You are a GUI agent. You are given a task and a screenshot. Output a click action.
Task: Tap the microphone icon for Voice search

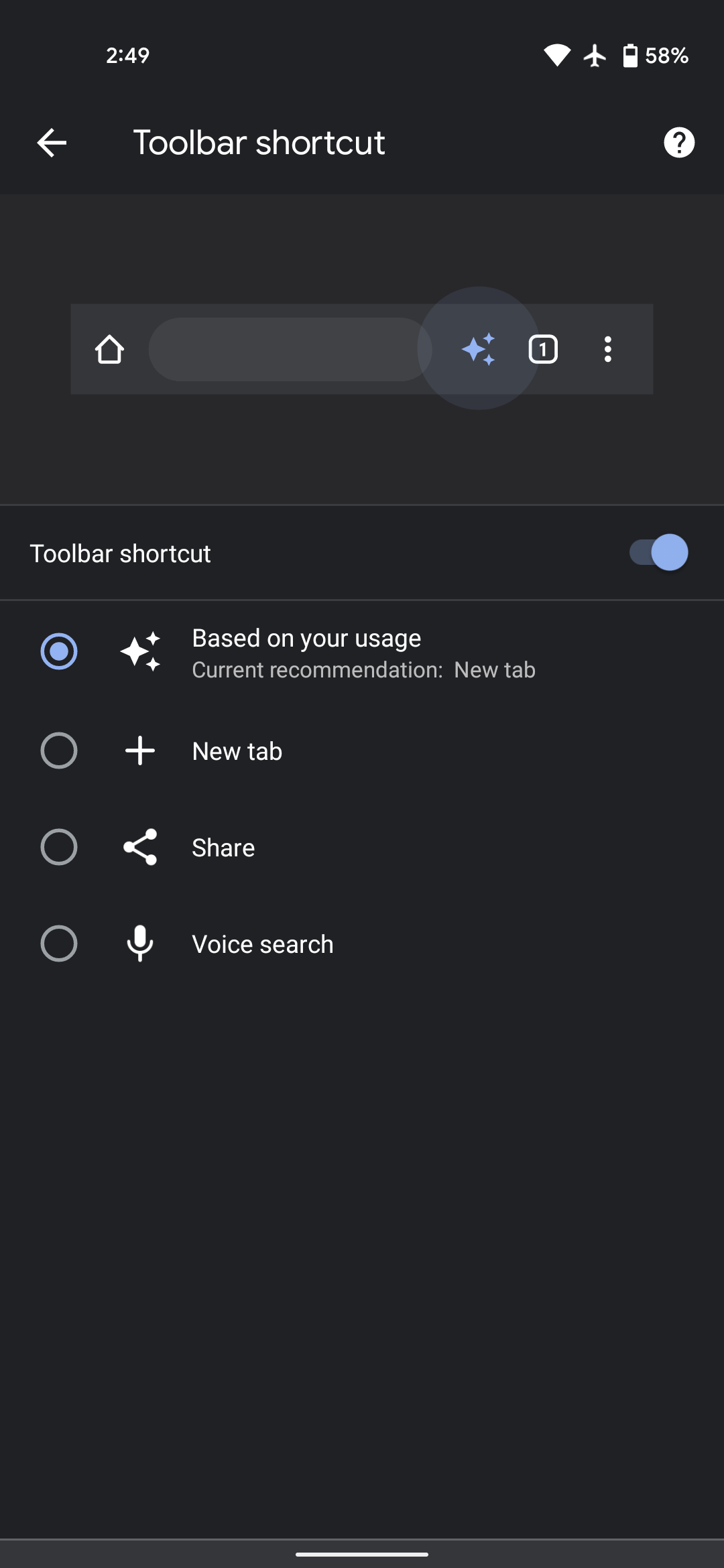coord(140,943)
